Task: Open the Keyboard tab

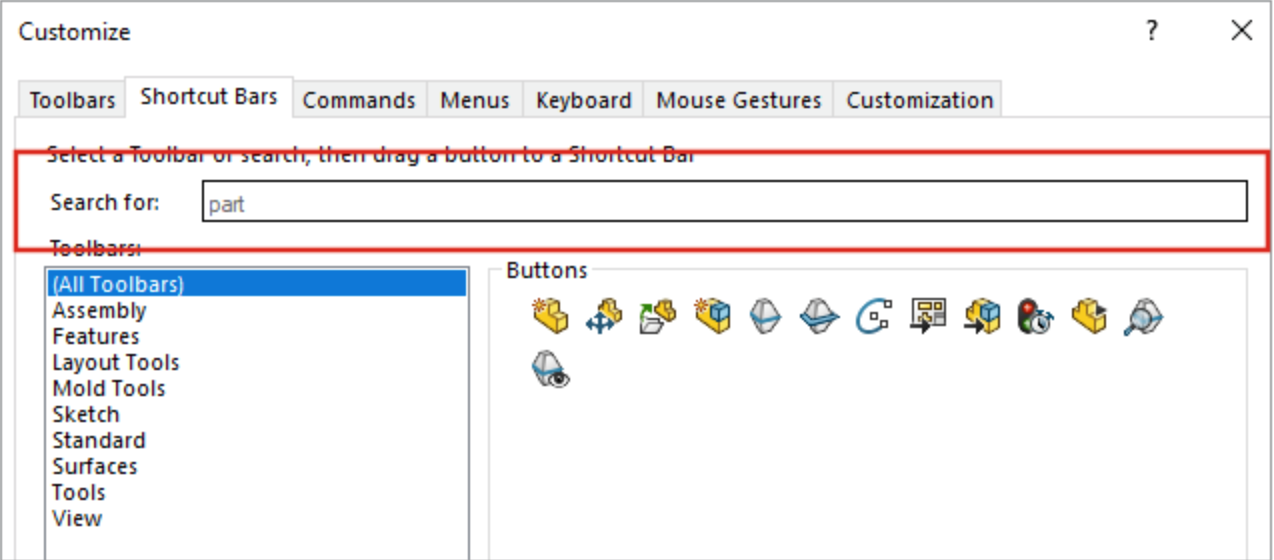Action: [584, 100]
